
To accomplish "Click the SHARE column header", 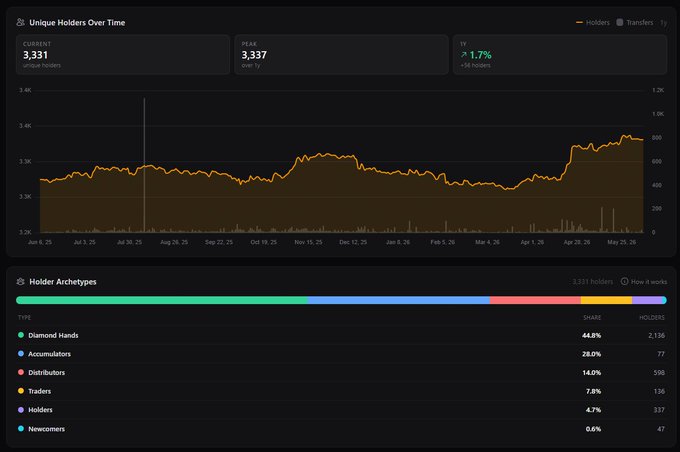I will pyautogui.click(x=592, y=318).
